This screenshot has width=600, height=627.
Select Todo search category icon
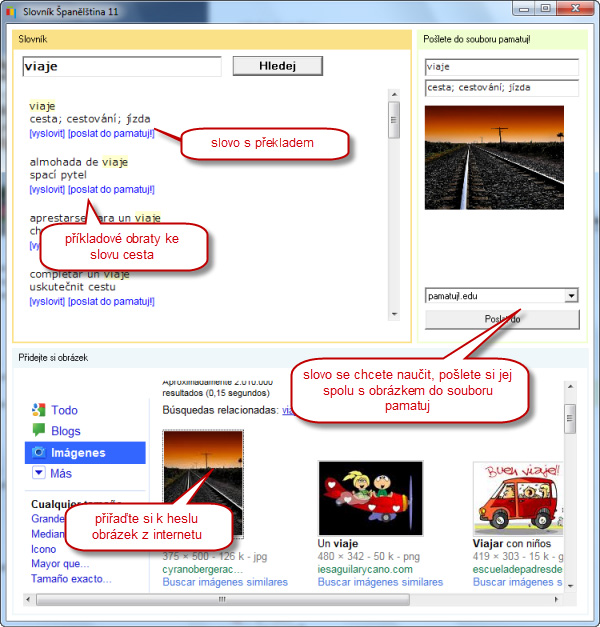tap(39, 410)
